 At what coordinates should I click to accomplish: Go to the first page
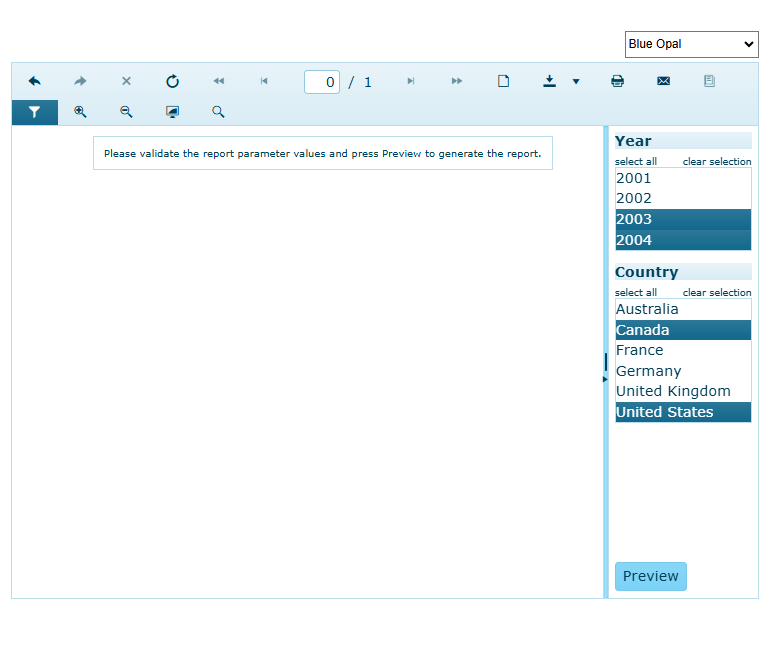[219, 82]
